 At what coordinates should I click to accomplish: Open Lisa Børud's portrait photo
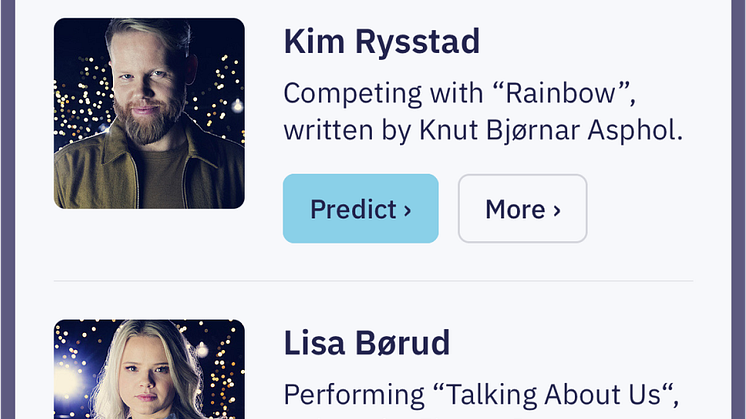pyautogui.click(x=149, y=369)
